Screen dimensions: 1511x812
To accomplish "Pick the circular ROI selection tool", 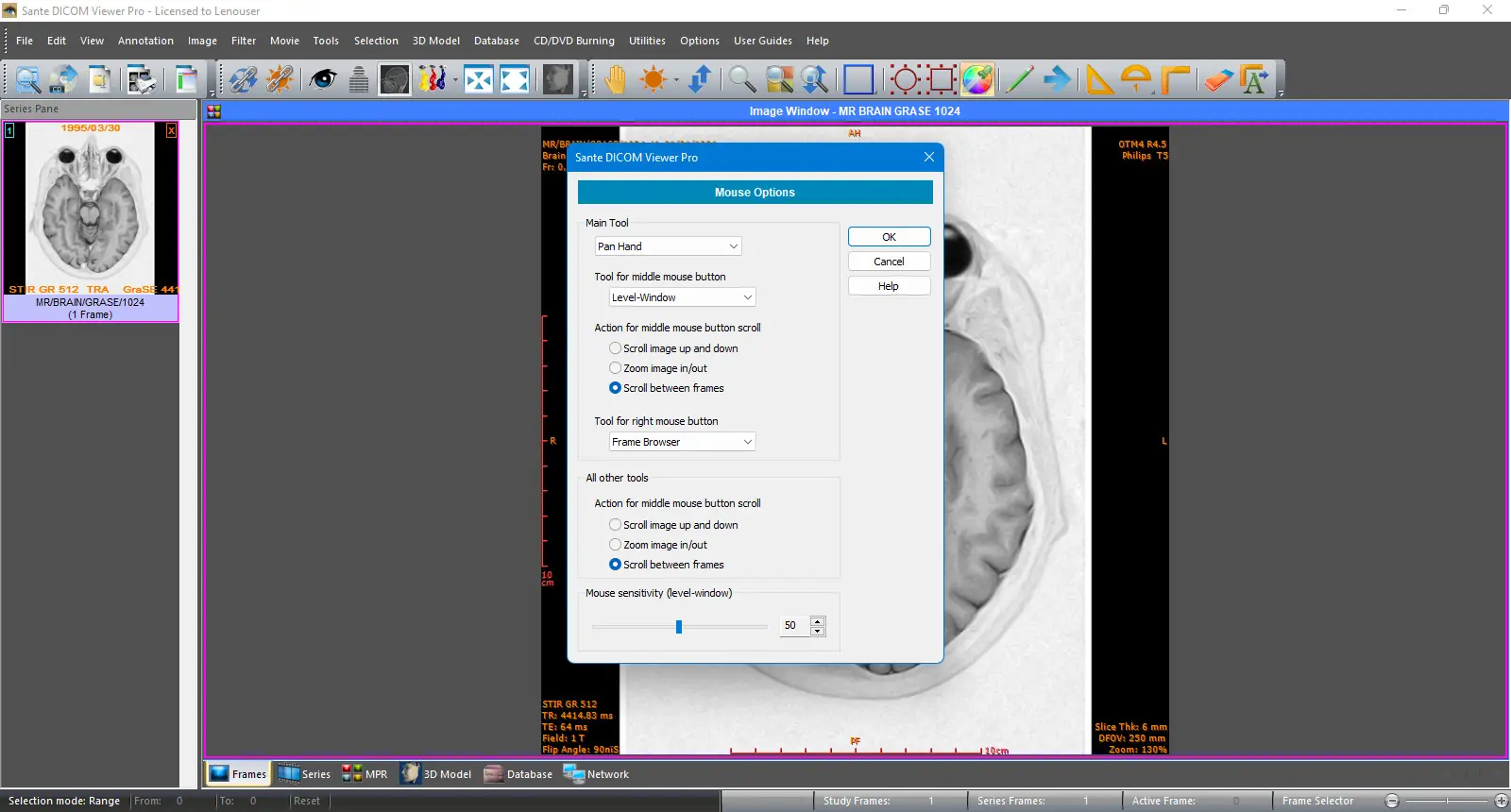I will [905, 79].
